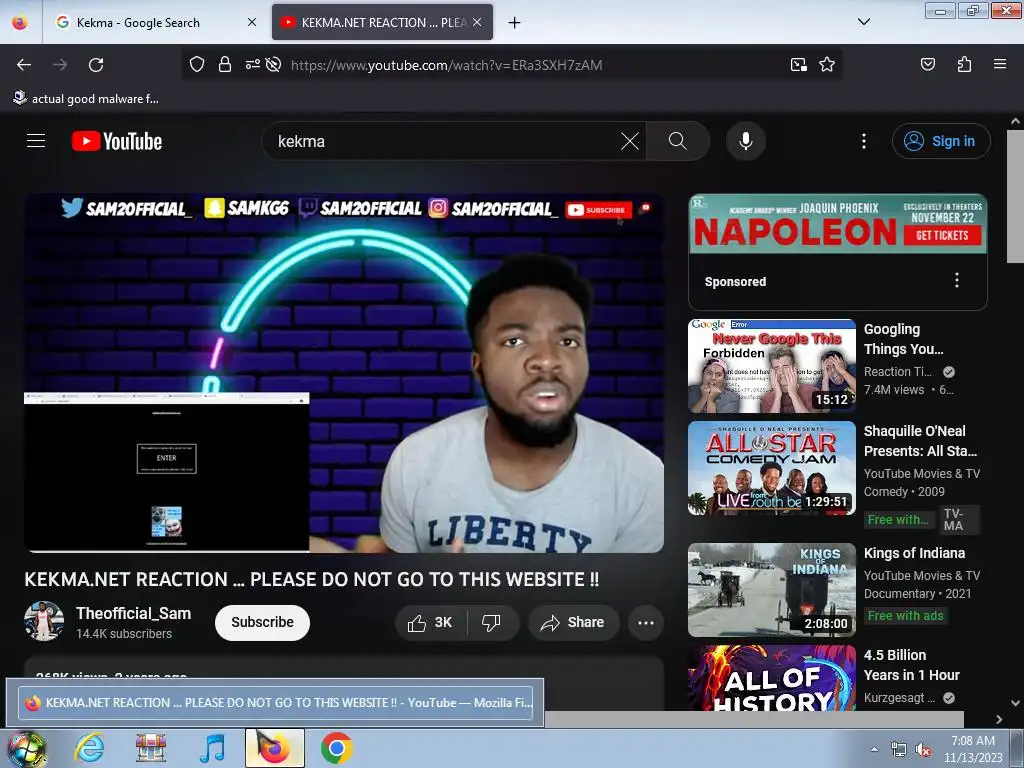Open Theofficial_Sam channel name link

coord(133,613)
